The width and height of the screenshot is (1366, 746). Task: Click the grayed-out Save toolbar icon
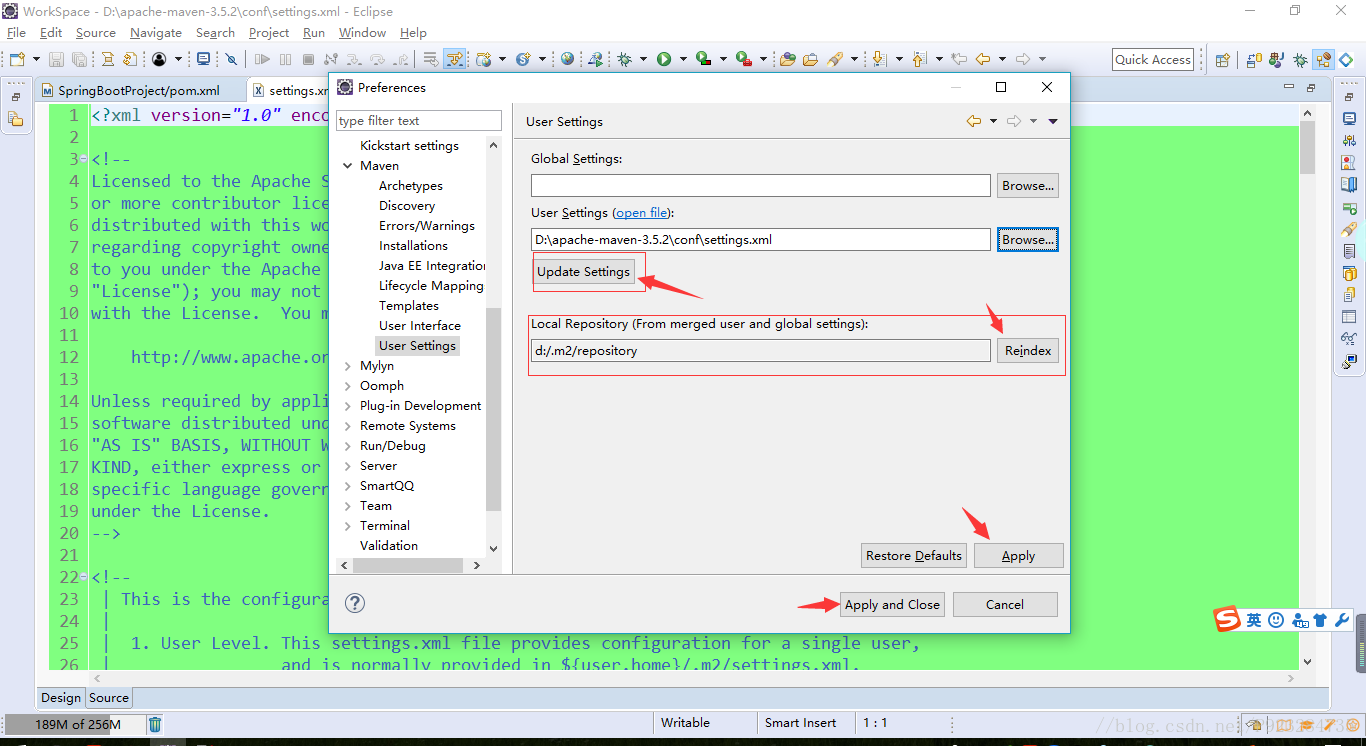coord(56,60)
